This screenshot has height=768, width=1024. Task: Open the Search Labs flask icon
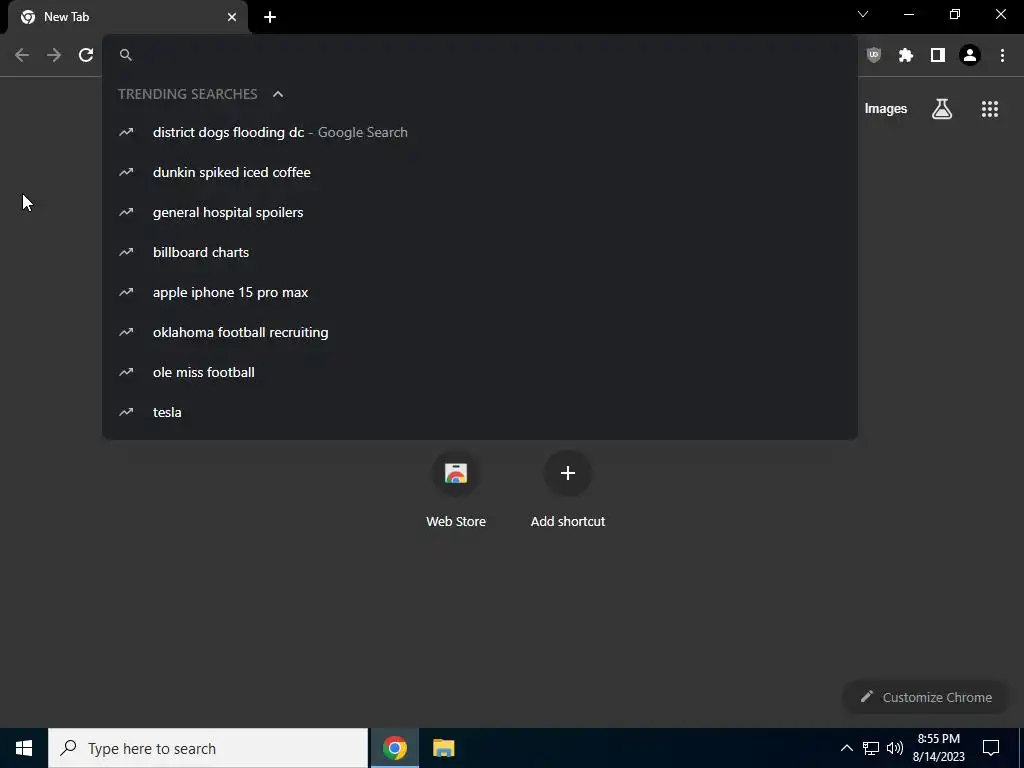pos(942,109)
